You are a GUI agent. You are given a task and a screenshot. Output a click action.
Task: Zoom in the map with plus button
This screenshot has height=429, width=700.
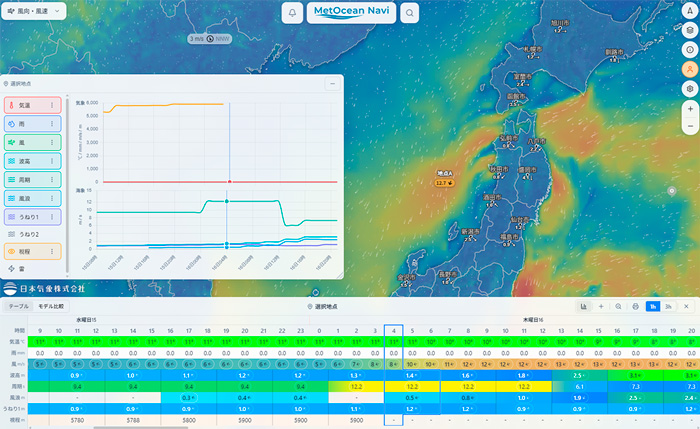click(x=690, y=109)
